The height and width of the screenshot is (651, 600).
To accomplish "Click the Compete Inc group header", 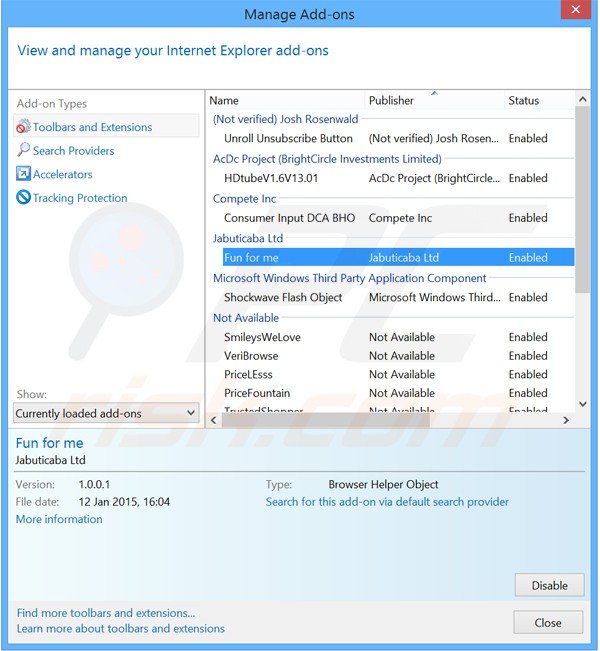I will (x=244, y=199).
